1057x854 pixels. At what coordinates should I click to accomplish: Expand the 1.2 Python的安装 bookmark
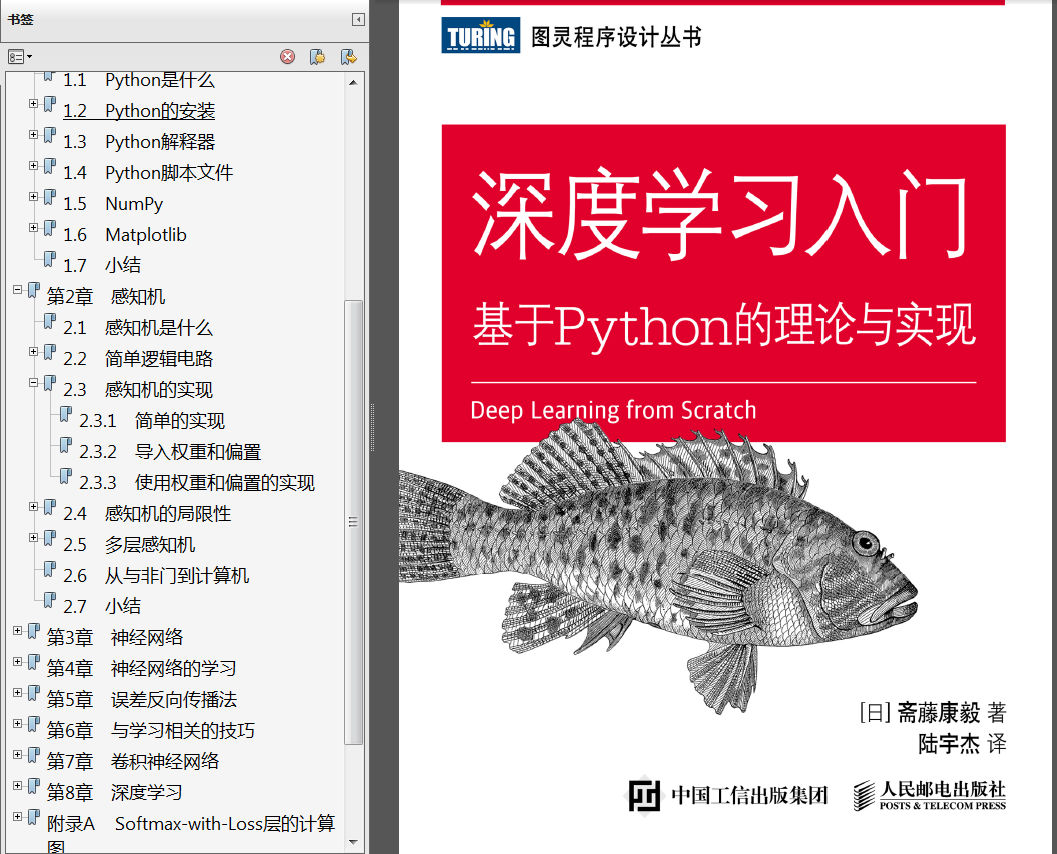coord(33,103)
